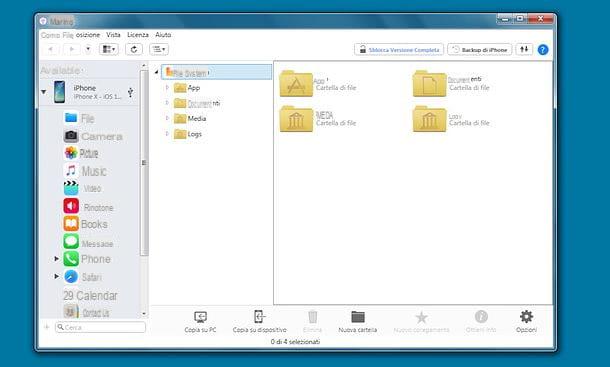Open the Books section in sidebar
The height and width of the screenshot is (367, 610).
pyautogui.click(x=86, y=224)
